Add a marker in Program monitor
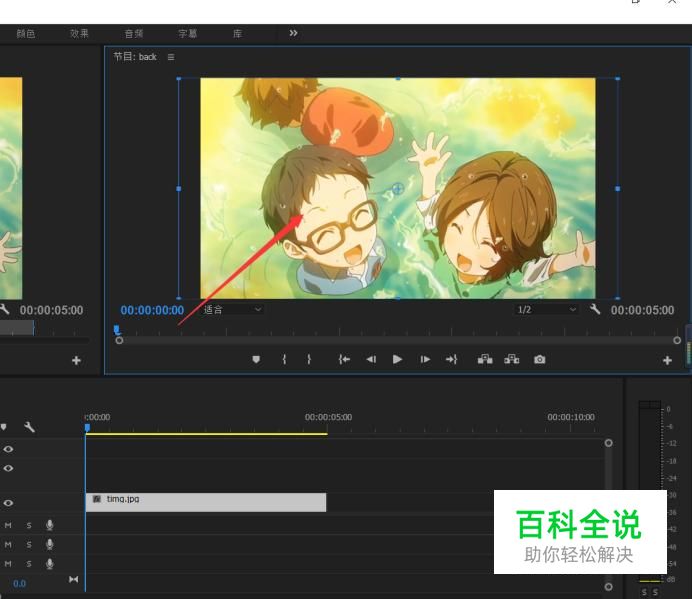Viewport: 692px width, 599px height. 256,360
